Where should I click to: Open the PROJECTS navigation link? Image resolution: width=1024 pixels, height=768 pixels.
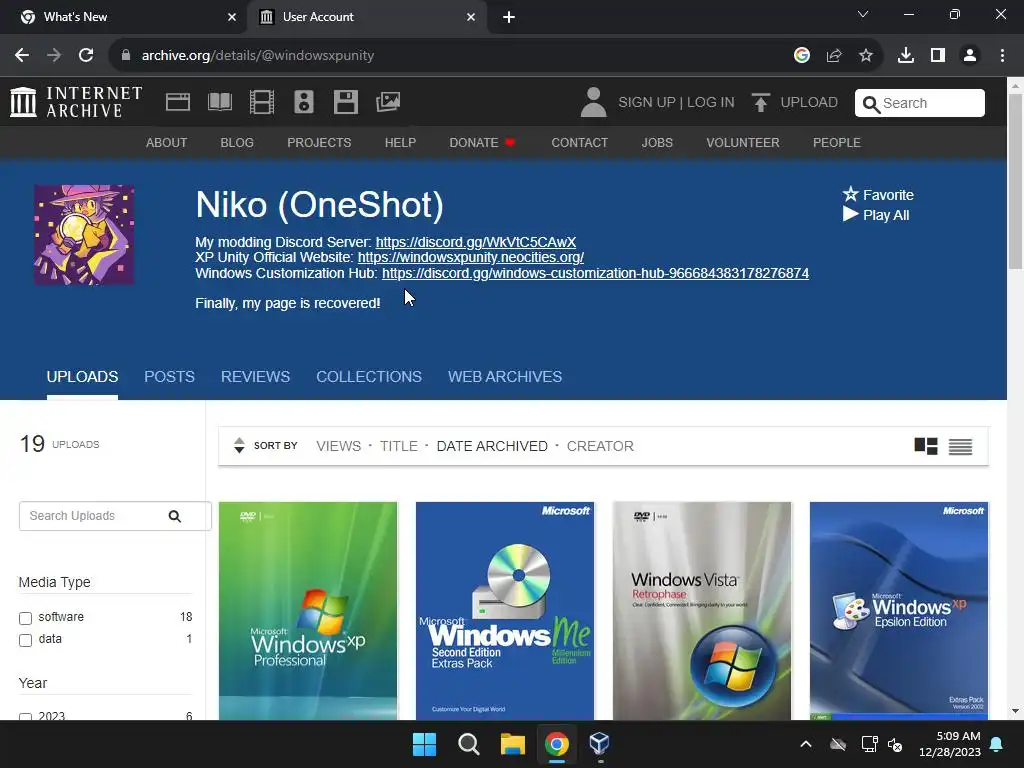319,142
